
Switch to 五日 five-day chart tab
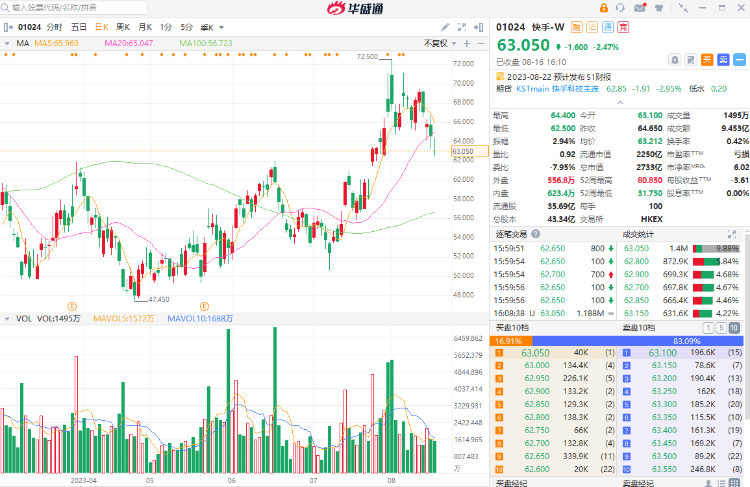coord(79,27)
